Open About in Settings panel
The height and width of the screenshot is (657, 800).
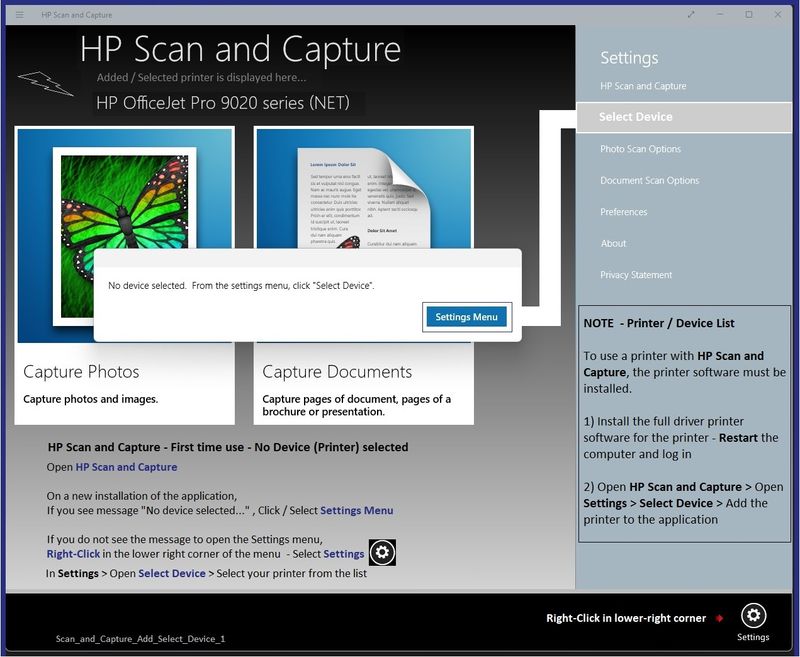(x=613, y=243)
